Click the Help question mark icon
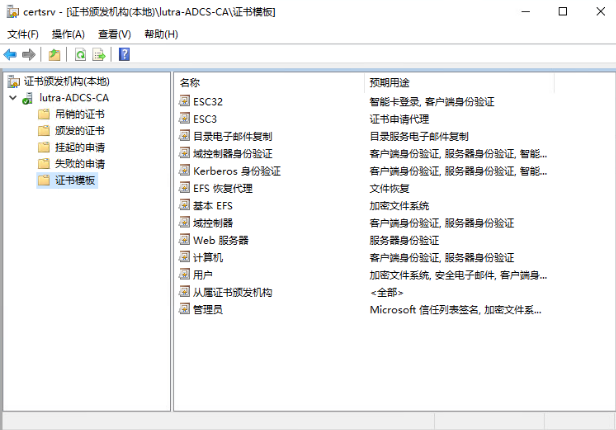 (x=124, y=54)
